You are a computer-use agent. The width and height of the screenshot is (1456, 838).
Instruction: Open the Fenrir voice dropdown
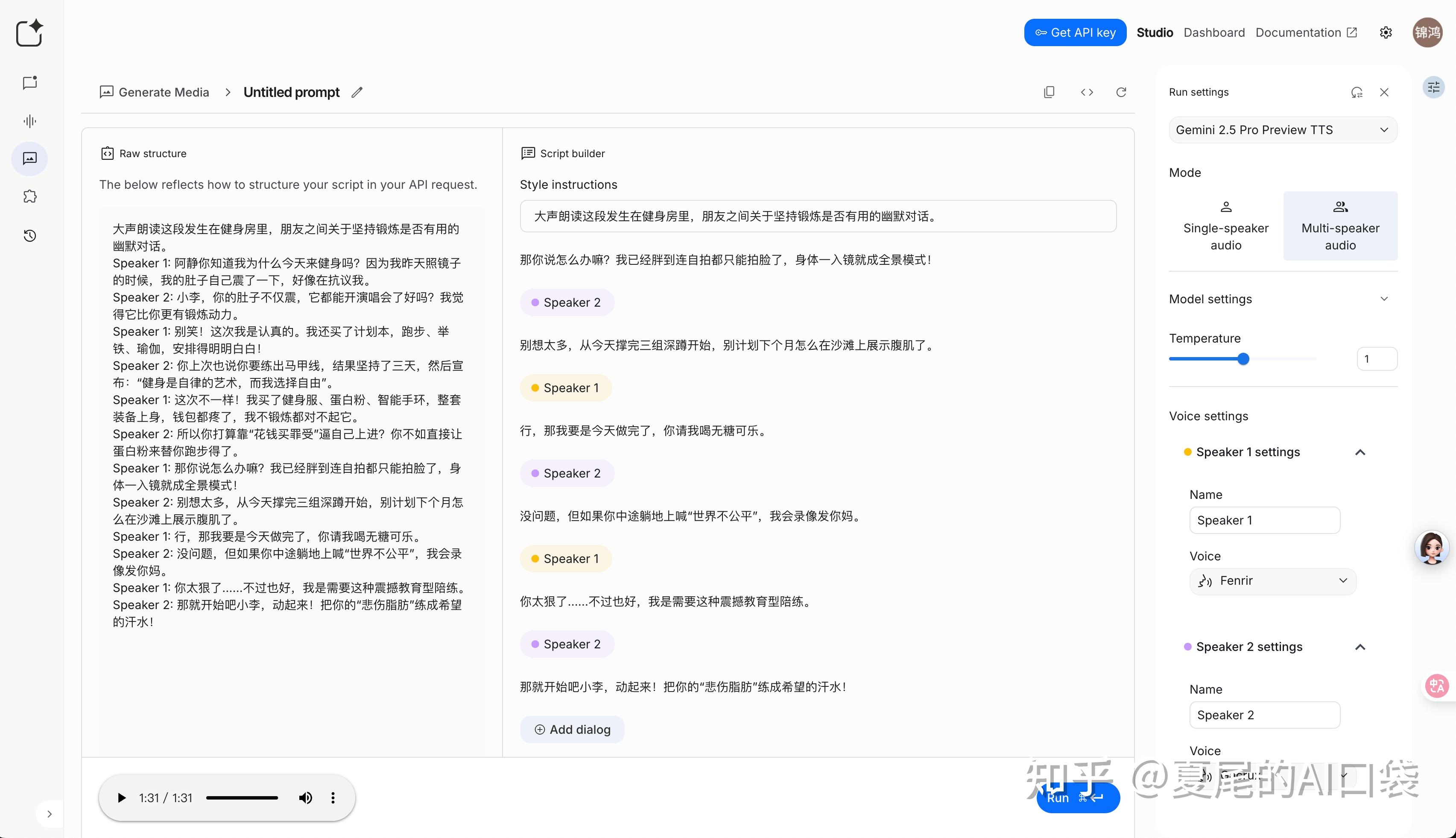click(x=1272, y=581)
